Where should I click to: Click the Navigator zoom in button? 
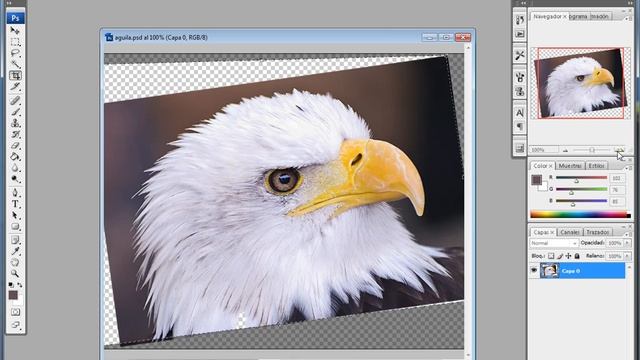(619, 150)
